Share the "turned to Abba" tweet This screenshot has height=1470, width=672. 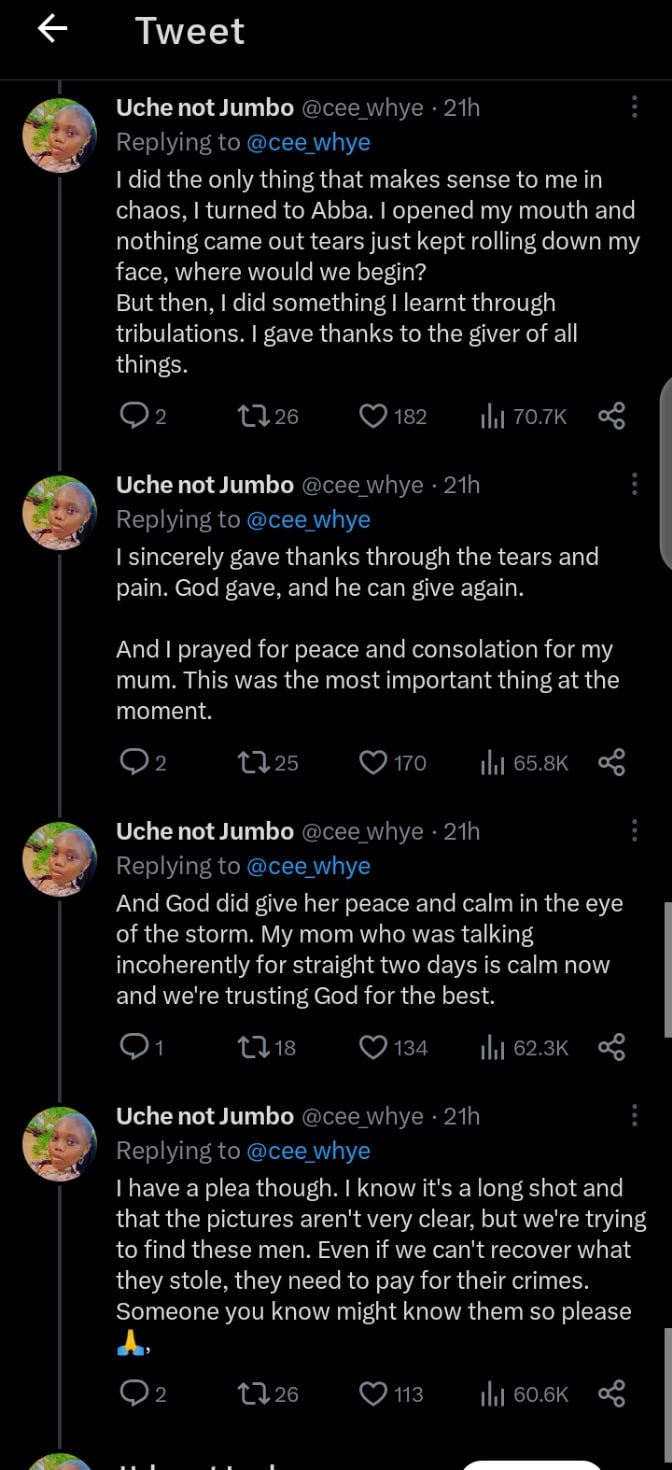pyautogui.click(x=611, y=416)
